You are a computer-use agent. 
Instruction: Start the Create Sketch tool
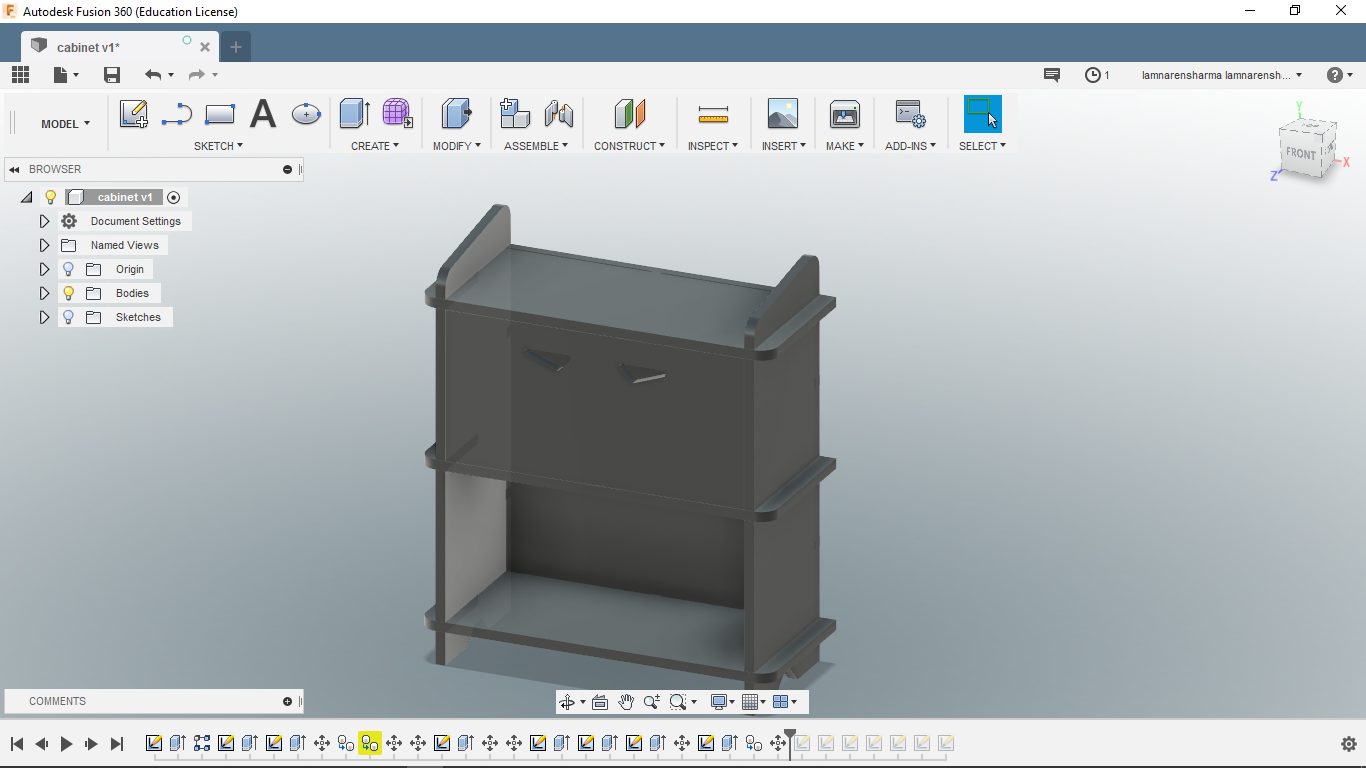[x=134, y=114]
